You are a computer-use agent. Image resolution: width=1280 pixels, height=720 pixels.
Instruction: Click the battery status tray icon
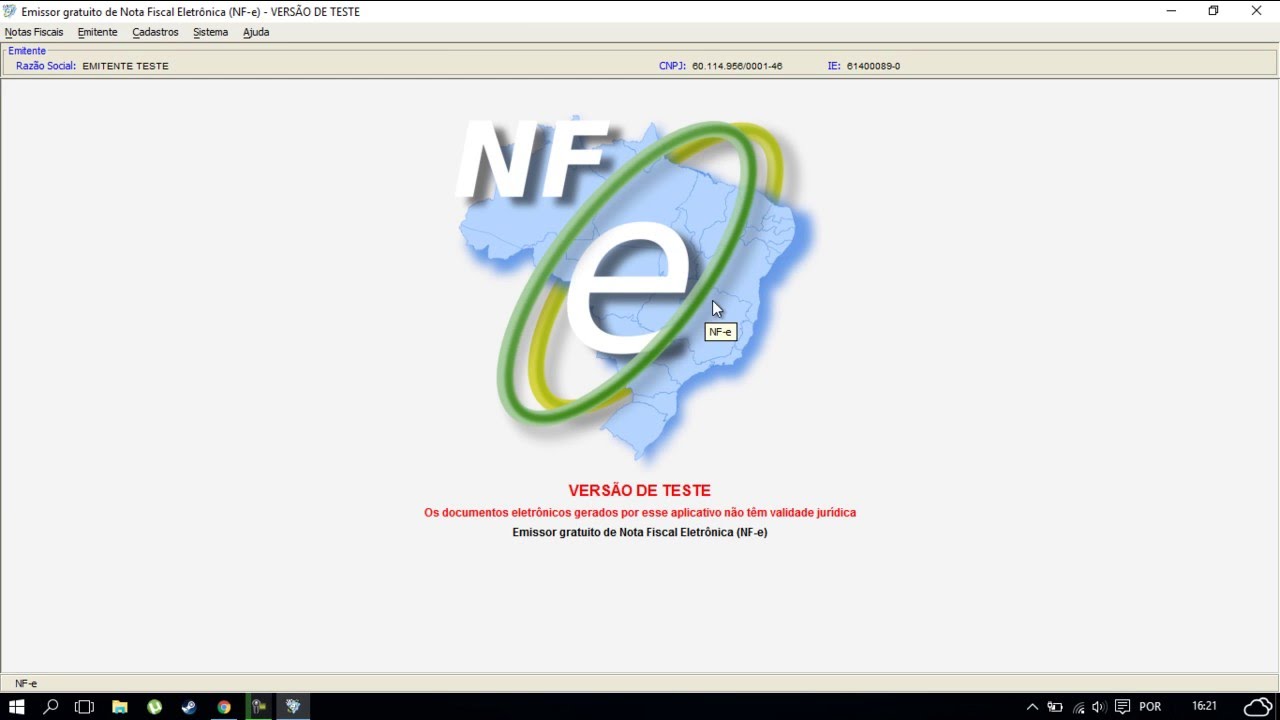click(x=1055, y=707)
